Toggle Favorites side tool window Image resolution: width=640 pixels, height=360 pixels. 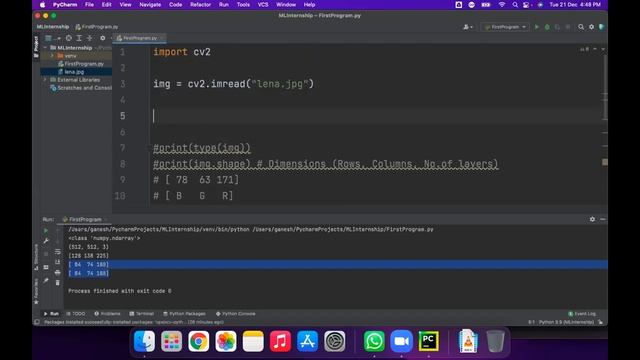[x=36, y=291]
